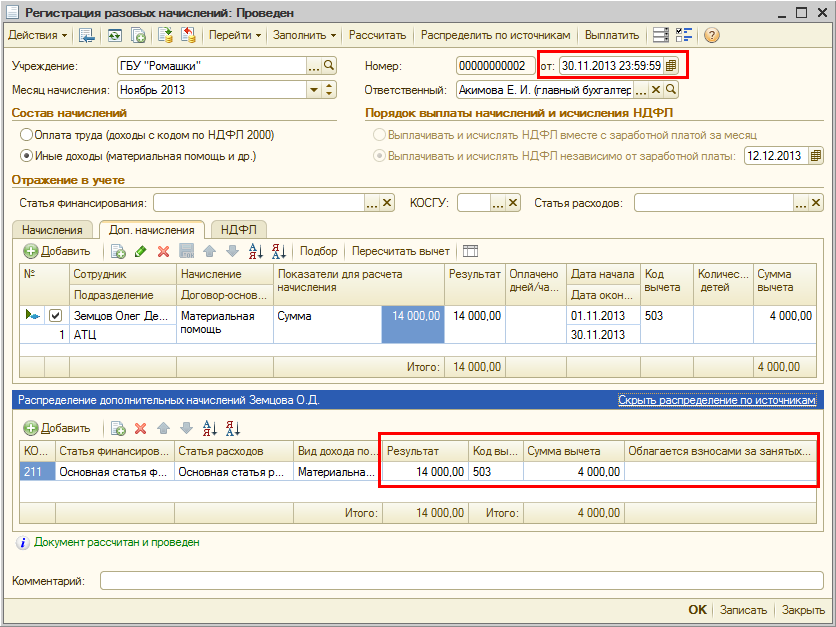Open Заполнить dropdown menu
836x627 pixels.
pos(305,35)
